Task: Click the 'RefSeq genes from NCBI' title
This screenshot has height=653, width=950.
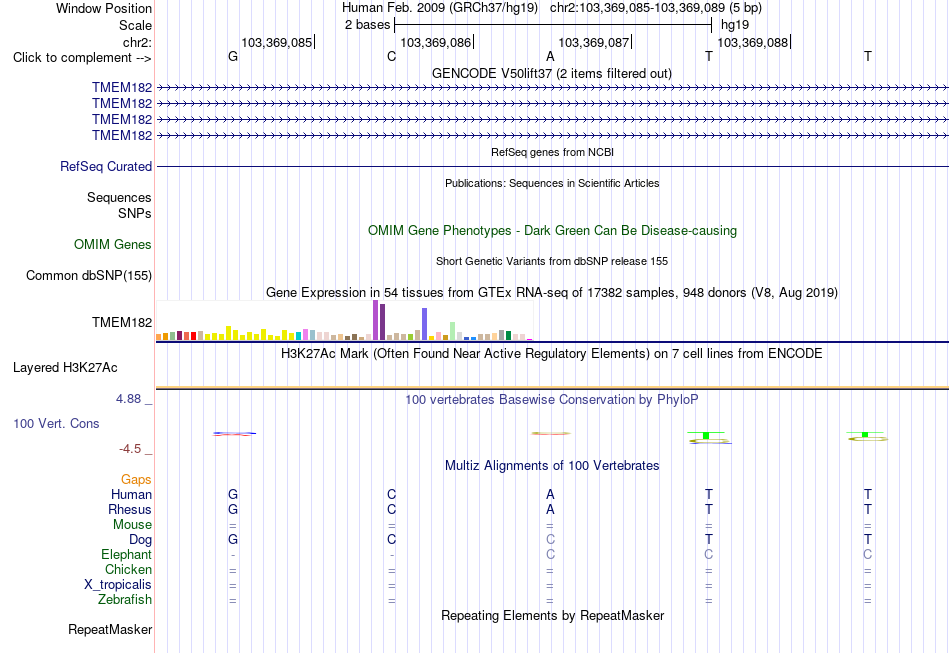Action: click(x=552, y=152)
